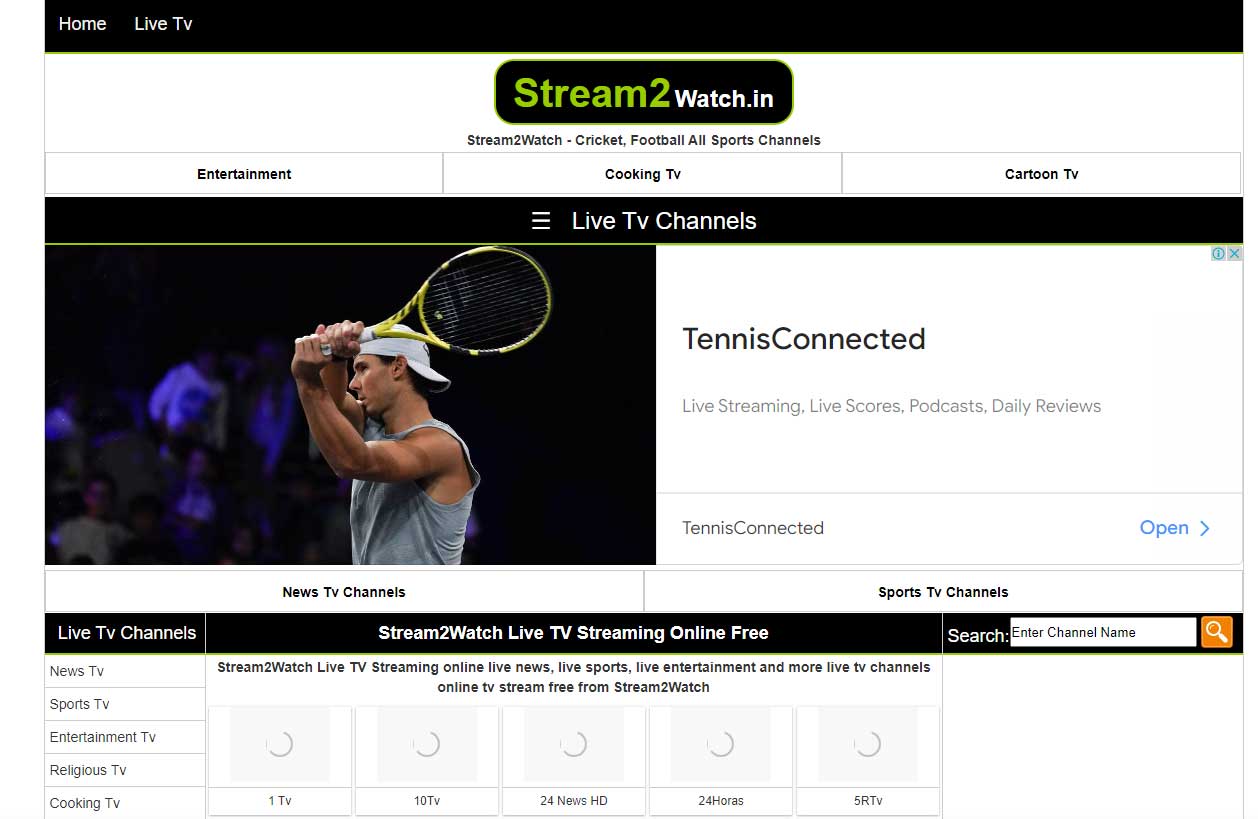1258x819 pixels.
Task: Click the 10Tv channel label
Action: [x=427, y=801]
